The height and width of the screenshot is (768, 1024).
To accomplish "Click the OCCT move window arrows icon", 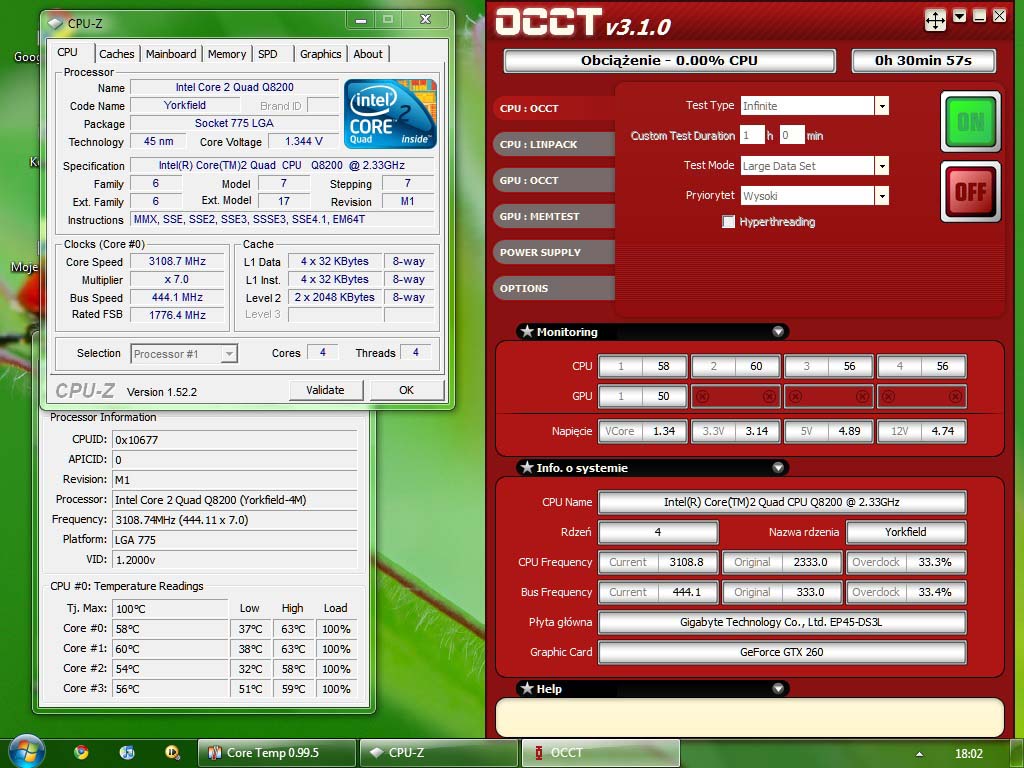I will click(x=935, y=19).
